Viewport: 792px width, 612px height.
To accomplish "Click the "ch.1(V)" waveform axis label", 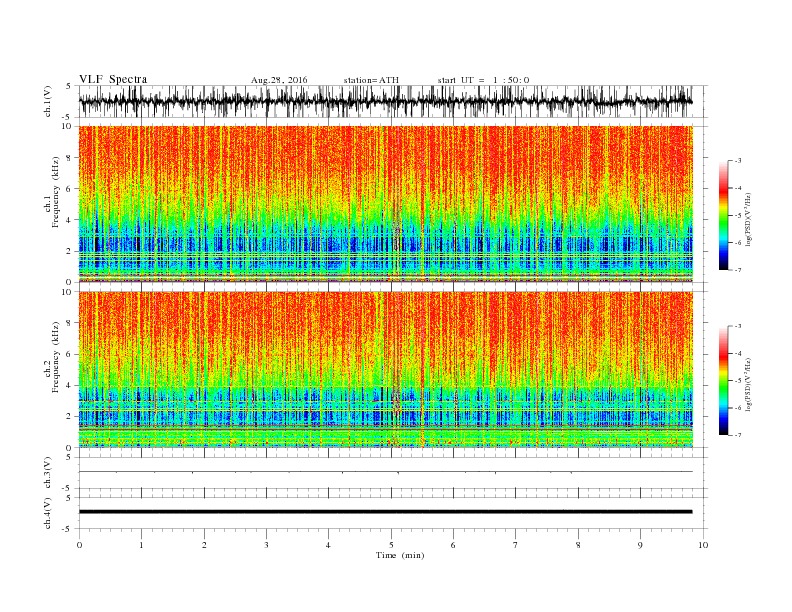I will tap(48, 101).
